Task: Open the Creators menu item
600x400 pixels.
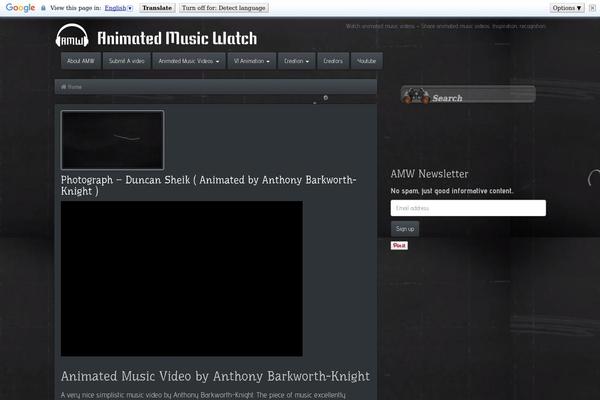Action: (x=333, y=61)
